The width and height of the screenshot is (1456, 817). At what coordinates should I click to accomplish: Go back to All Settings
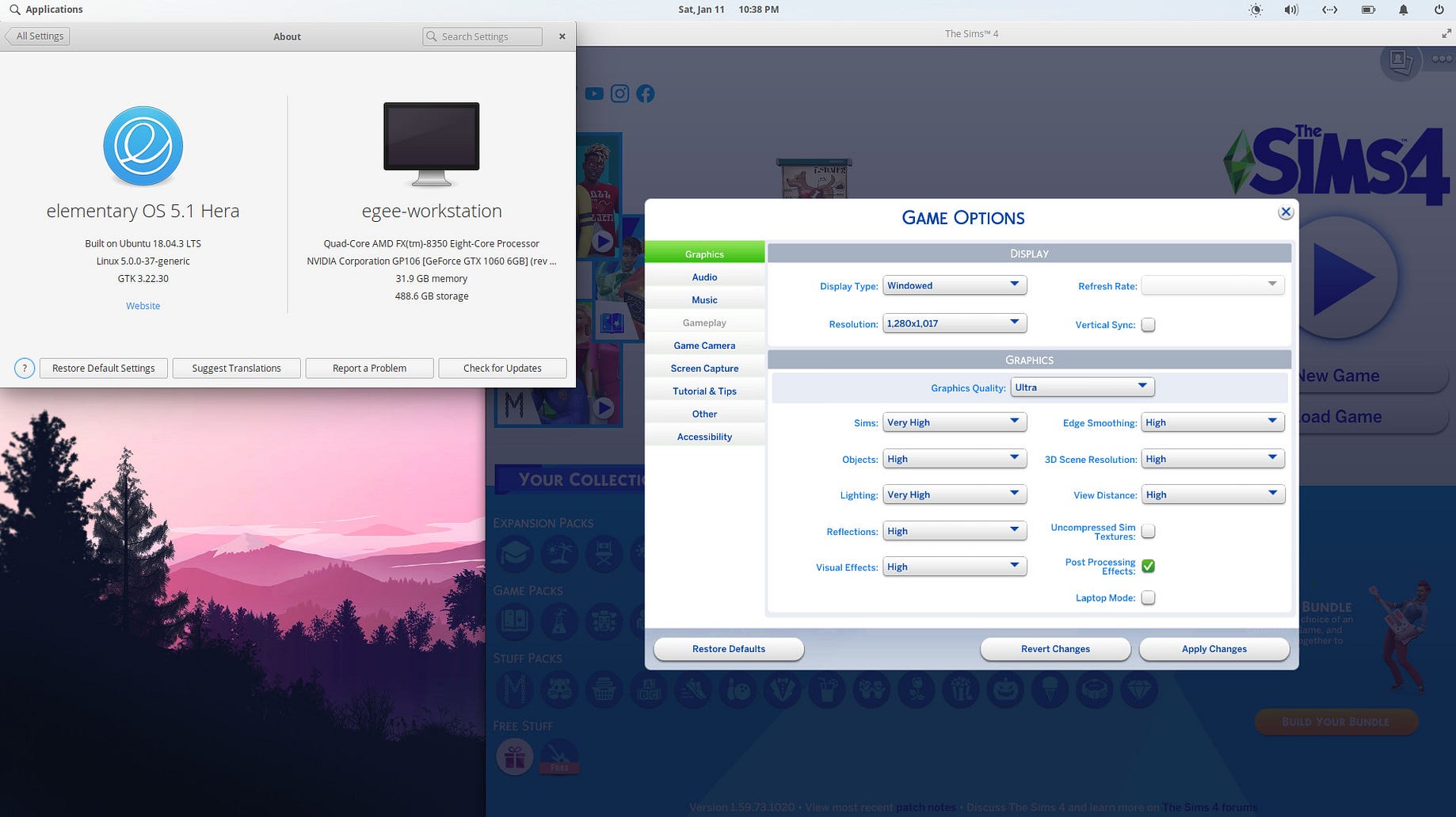point(37,36)
